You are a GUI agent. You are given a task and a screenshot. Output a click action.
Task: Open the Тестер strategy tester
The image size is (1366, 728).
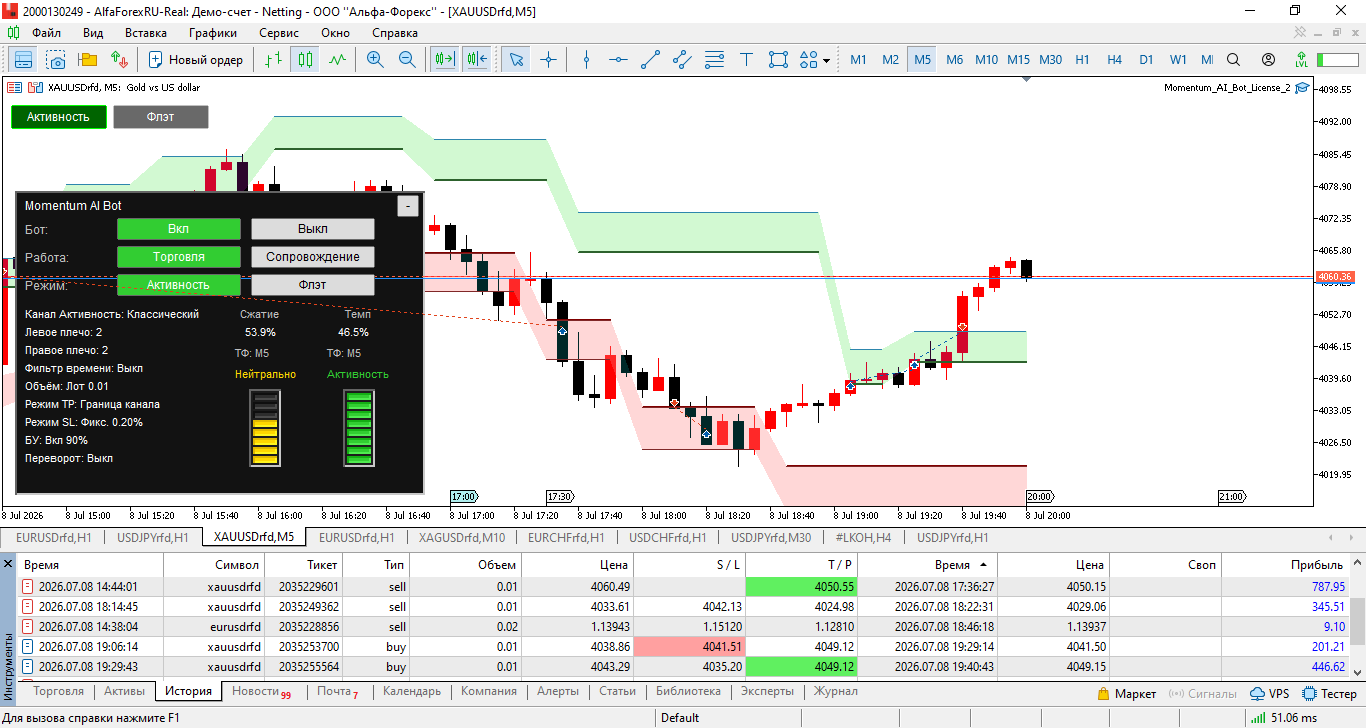[1330, 693]
